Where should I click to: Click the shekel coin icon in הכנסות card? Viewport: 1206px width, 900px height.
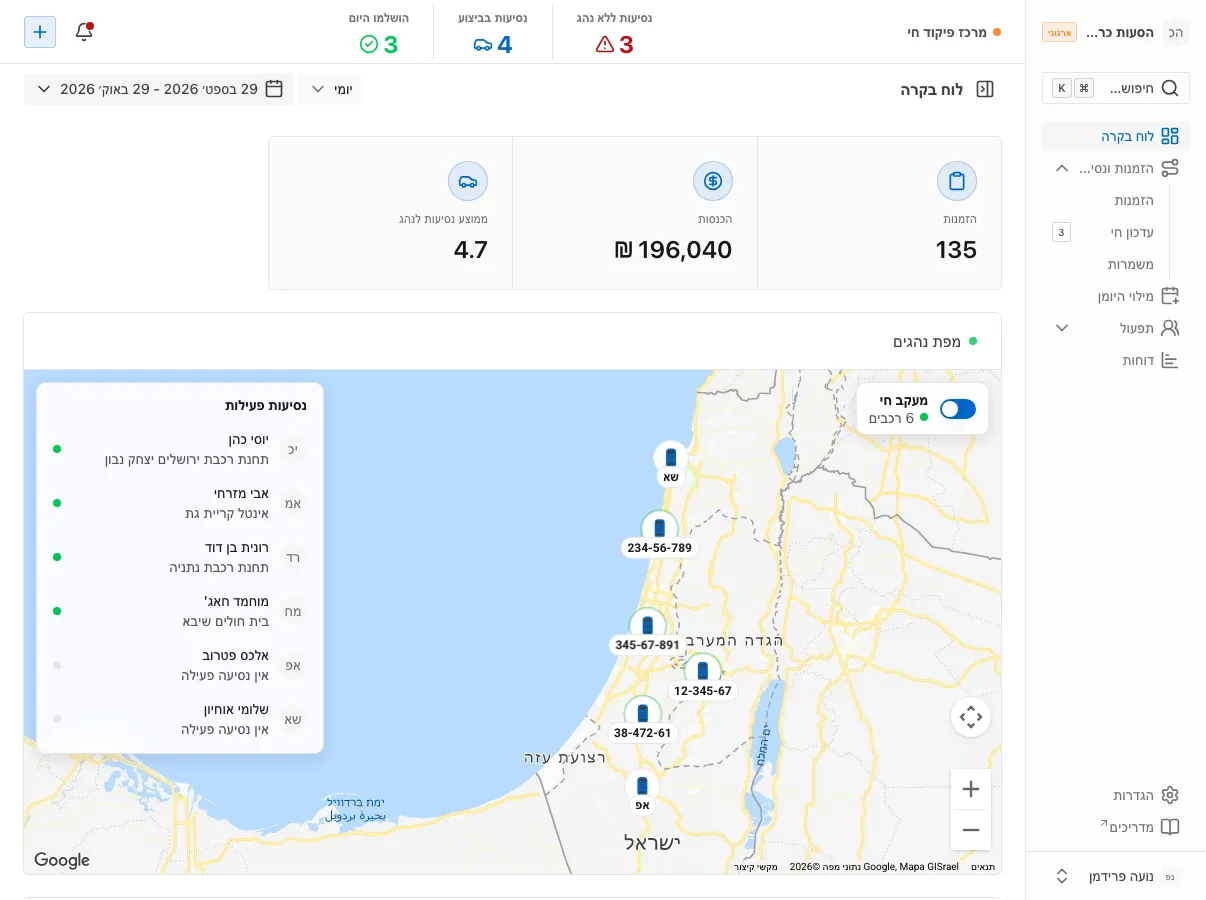[713, 181]
